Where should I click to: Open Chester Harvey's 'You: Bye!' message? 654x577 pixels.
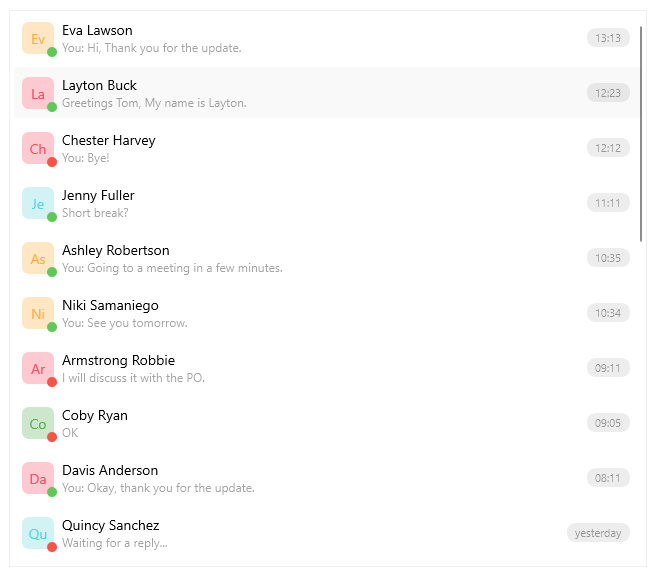click(x=86, y=158)
